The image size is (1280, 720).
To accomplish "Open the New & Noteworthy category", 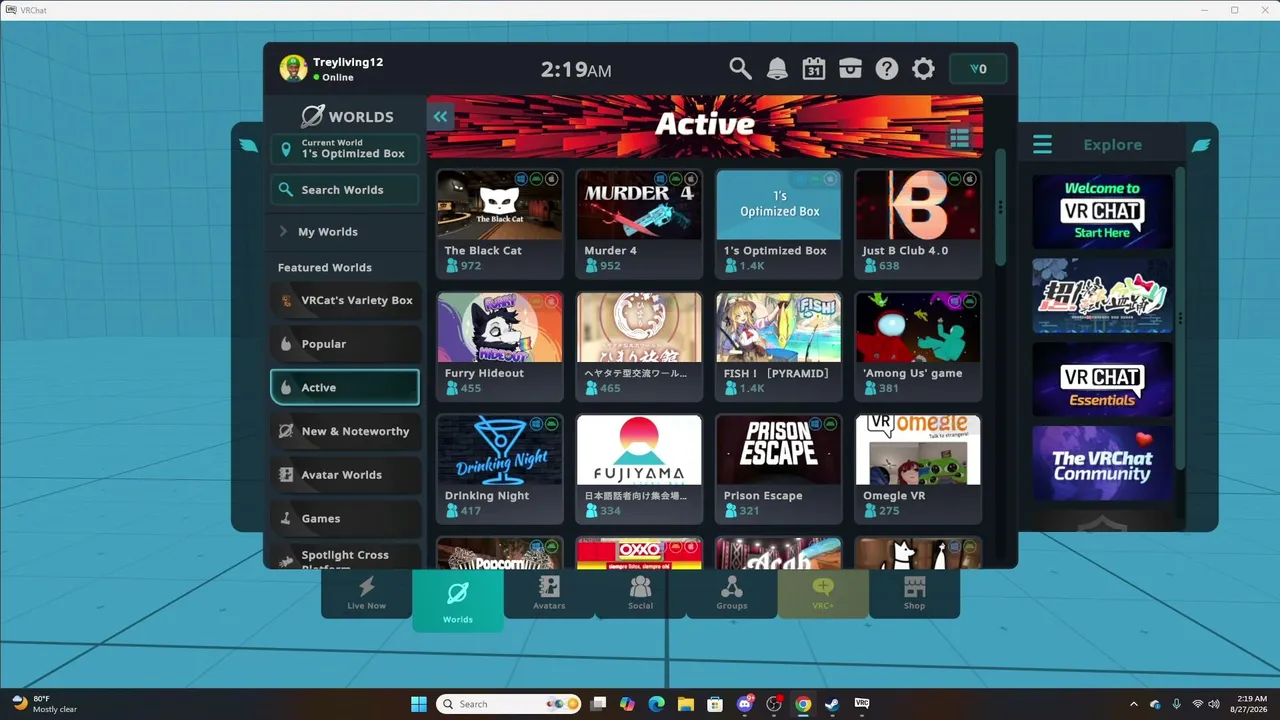I will [345, 431].
